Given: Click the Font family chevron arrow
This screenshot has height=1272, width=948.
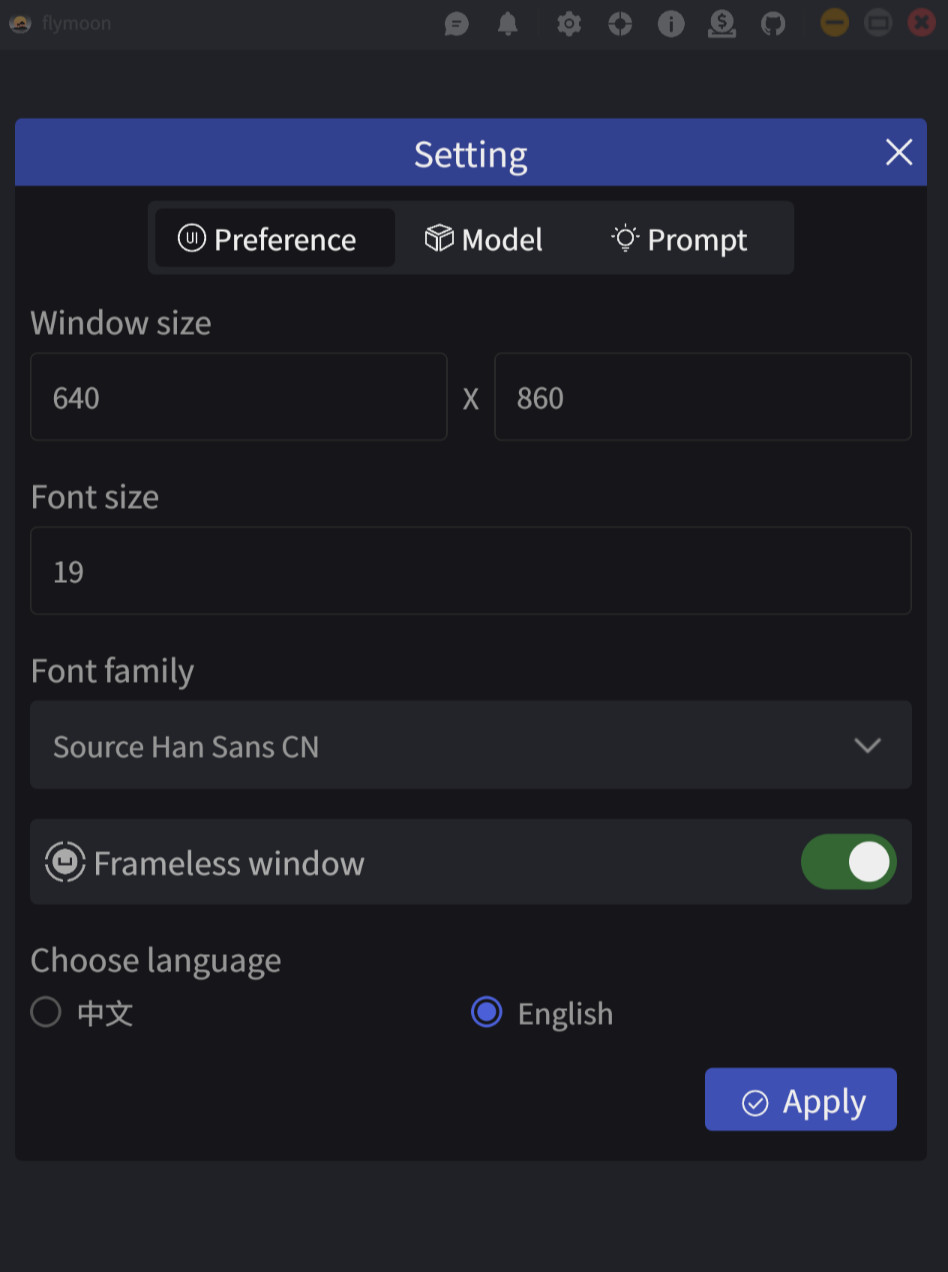Looking at the screenshot, I should pyautogui.click(x=867, y=745).
